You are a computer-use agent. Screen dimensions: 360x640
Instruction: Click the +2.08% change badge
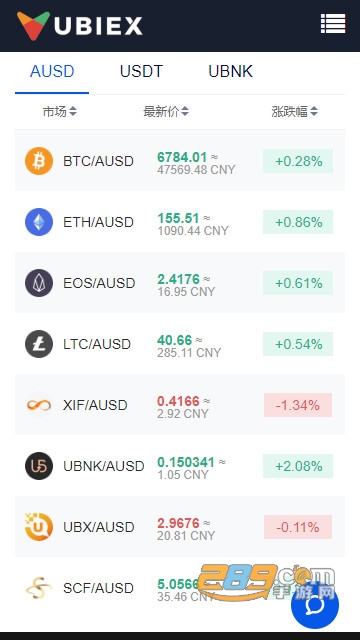tap(298, 466)
